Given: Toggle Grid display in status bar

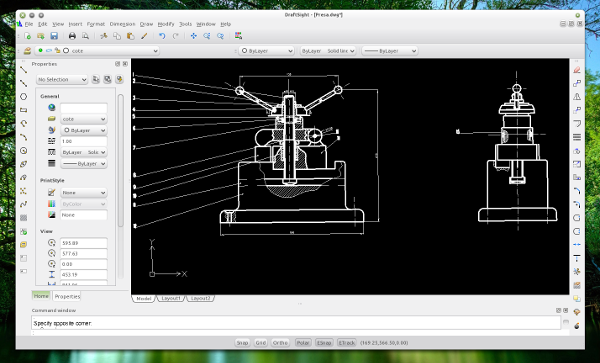Looking at the screenshot, I should coord(261,343).
